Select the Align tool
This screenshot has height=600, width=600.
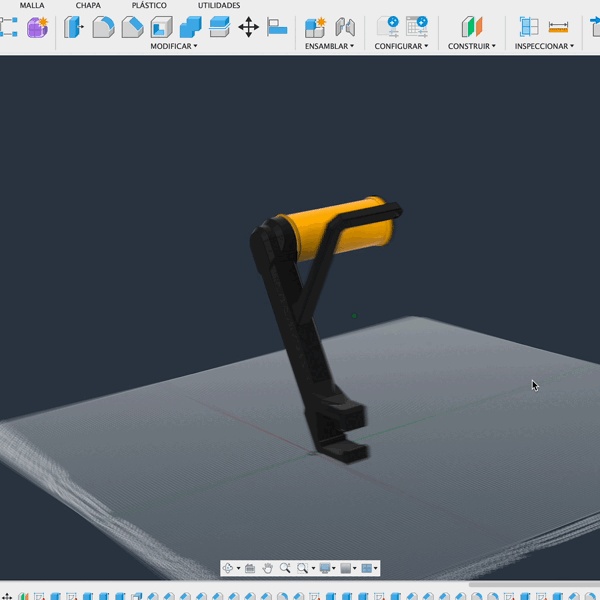pos(277,27)
